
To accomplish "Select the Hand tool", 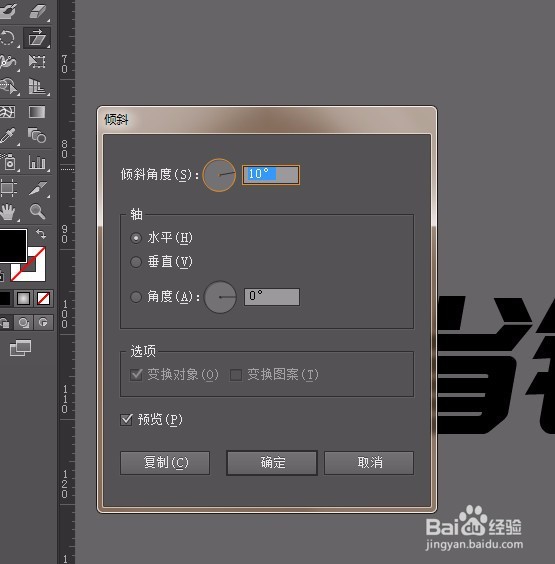I will 8,212.
